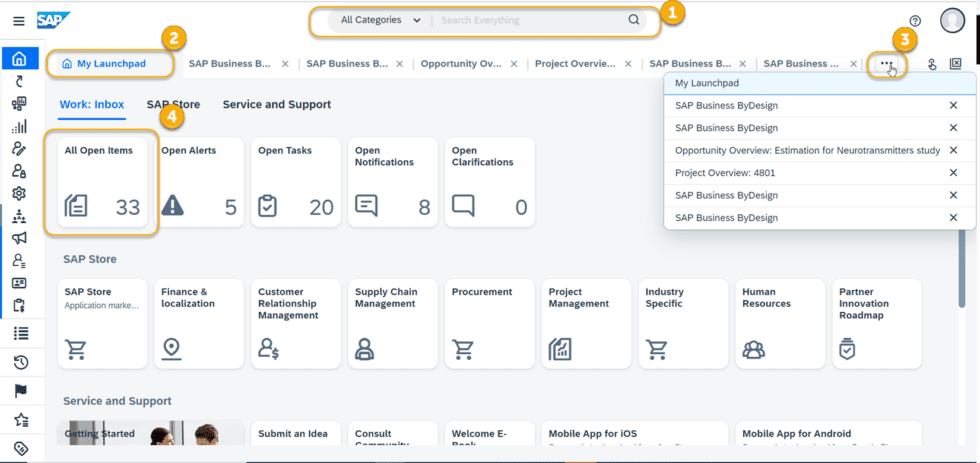Open Customer Relationship Management tile

296,324
